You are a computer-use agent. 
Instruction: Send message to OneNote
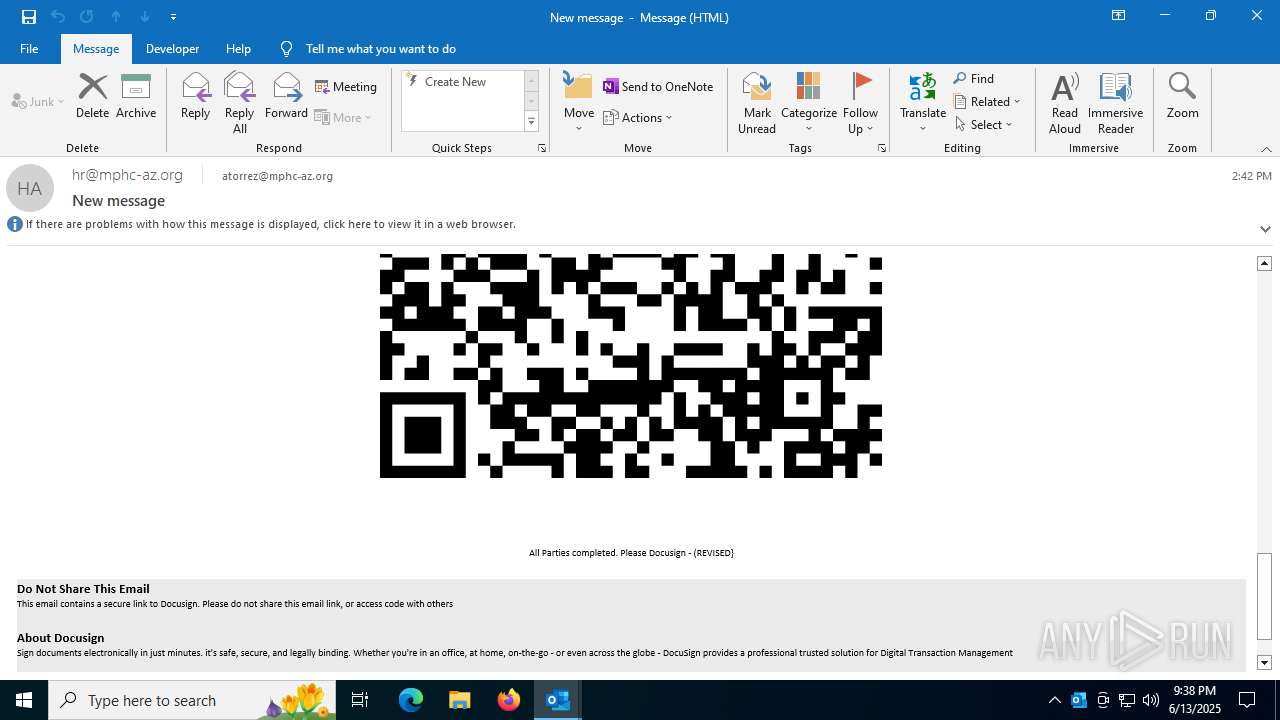[658, 87]
